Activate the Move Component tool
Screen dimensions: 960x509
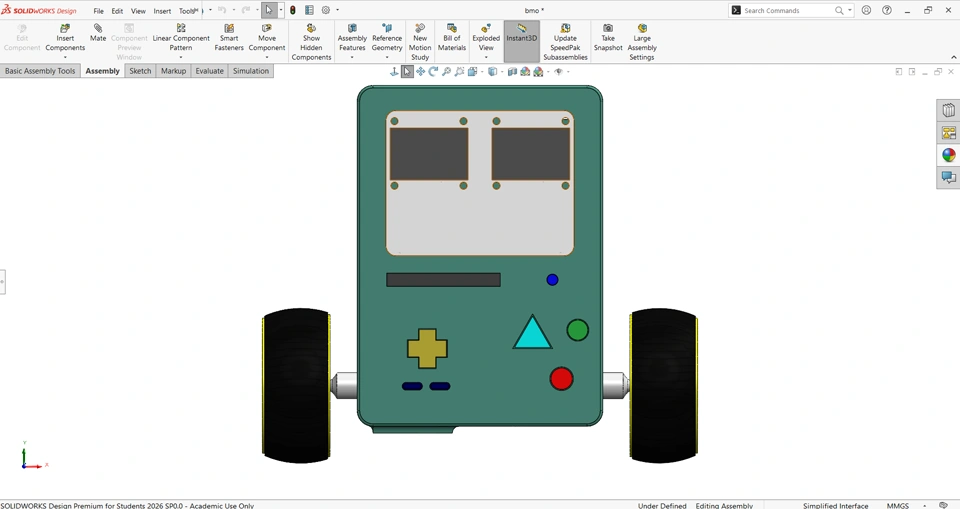[266, 37]
